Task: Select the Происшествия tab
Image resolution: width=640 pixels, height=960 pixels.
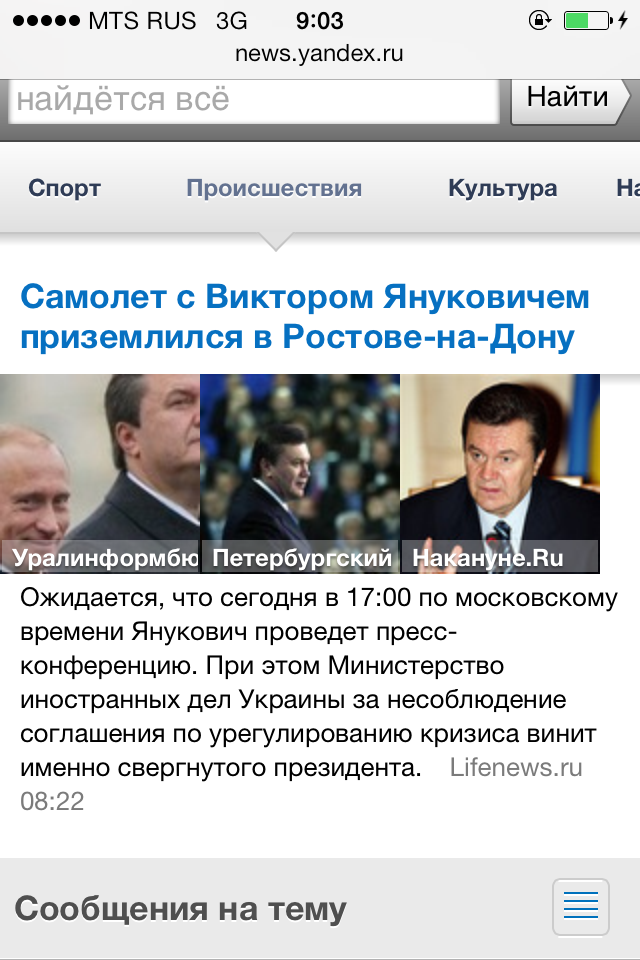Action: 274,188
